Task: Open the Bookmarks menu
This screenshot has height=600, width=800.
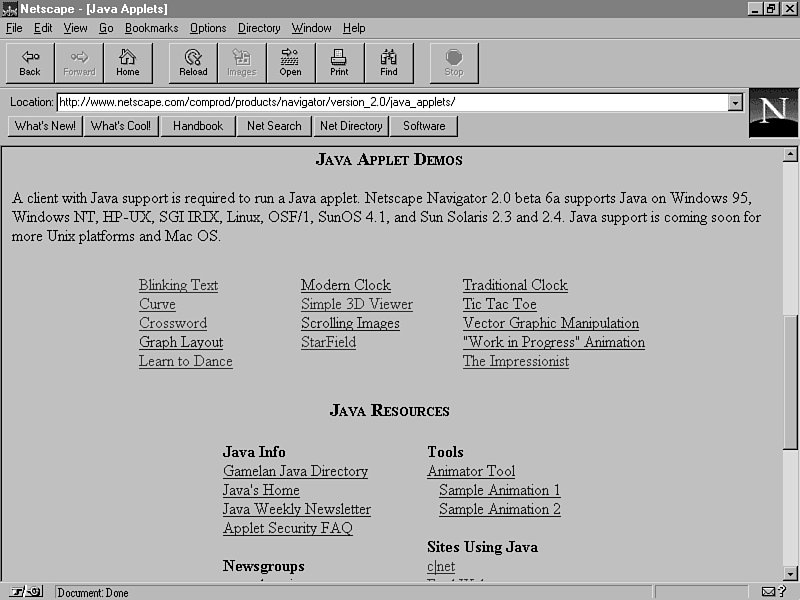Action: pyautogui.click(x=152, y=28)
